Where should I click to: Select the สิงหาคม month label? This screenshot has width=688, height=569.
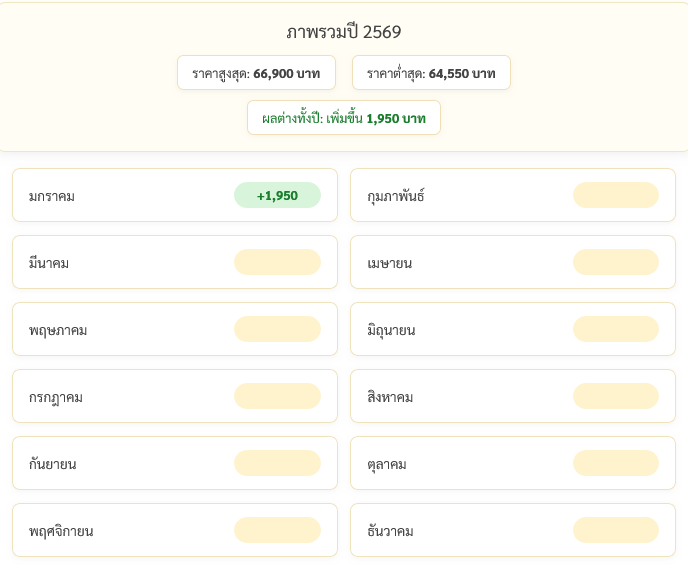390,397
